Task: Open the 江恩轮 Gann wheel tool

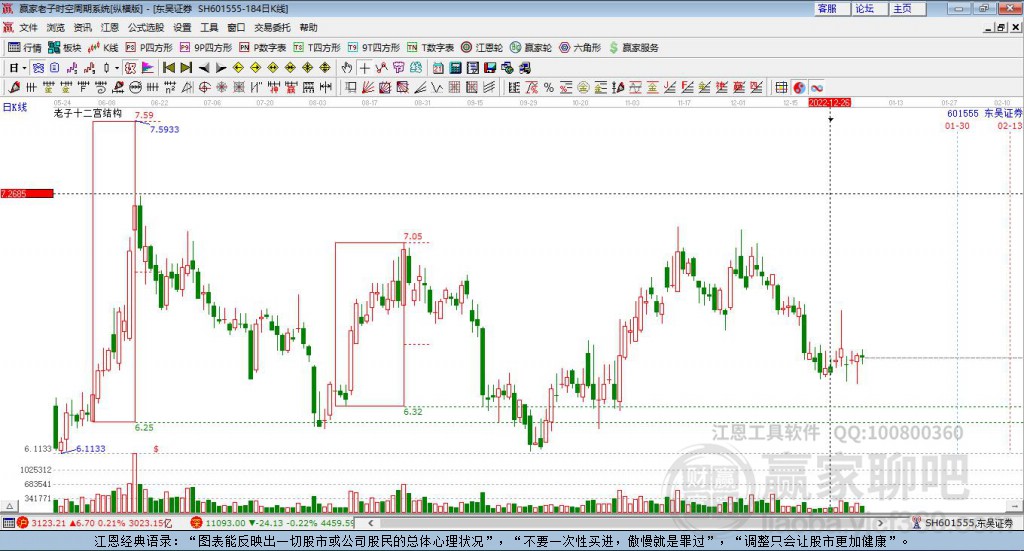Action: point(482,48)
